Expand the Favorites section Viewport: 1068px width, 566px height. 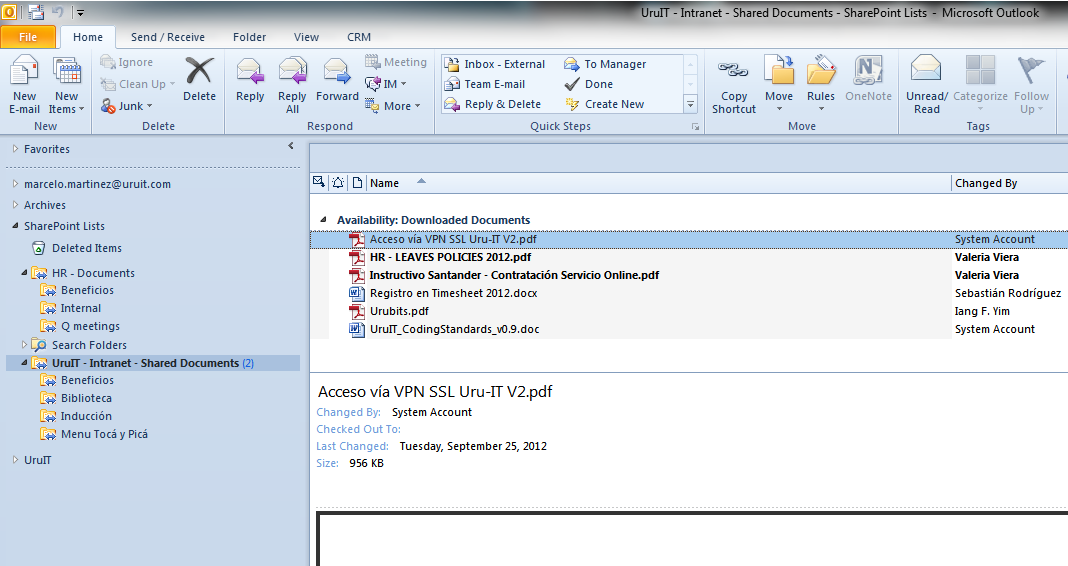point(15,148)
